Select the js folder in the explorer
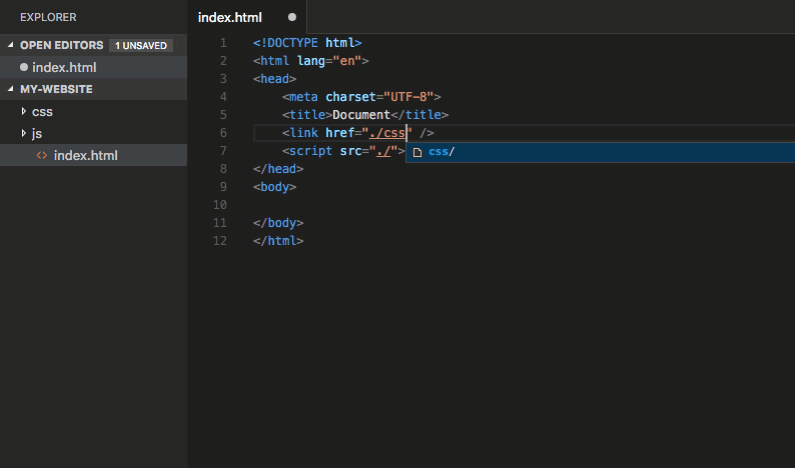Screen dimensions: 795x468 pos(38,133)
